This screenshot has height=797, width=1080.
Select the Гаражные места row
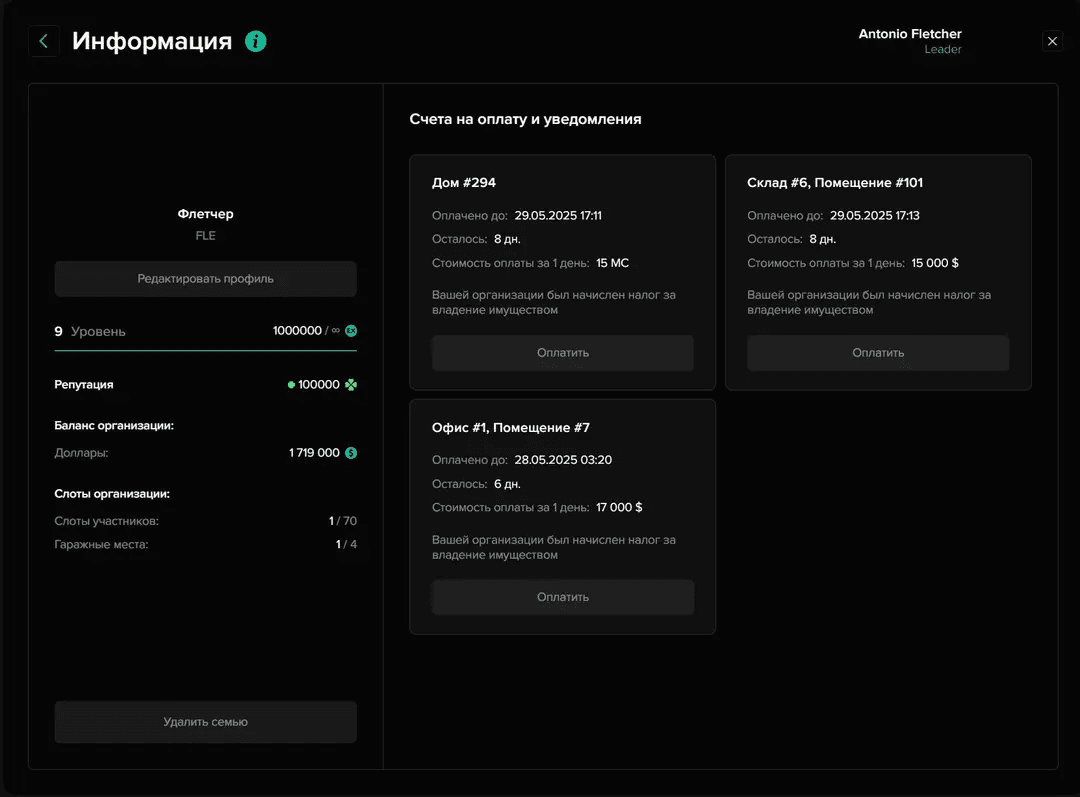205,545
